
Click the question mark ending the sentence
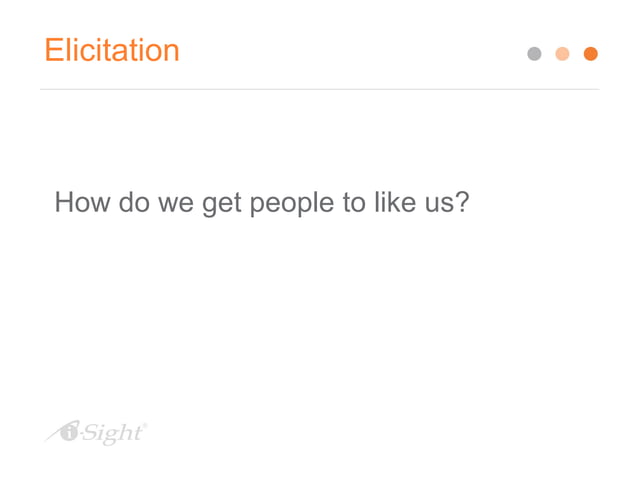(463, 201)
